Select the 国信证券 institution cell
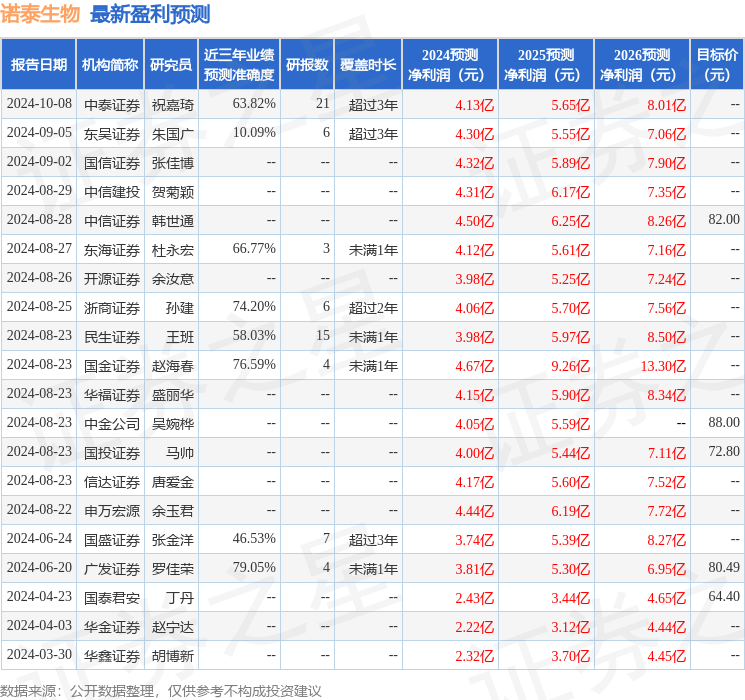This screenshot has width=745, height=700. pos(112,163)
